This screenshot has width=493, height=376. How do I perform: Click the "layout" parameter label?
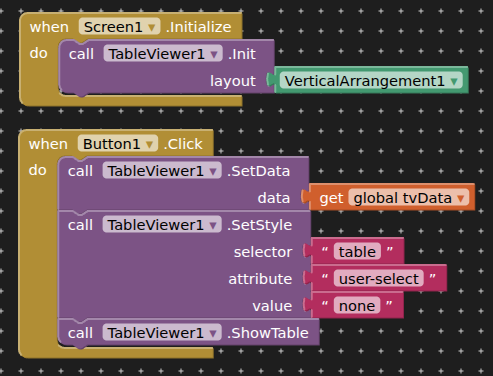tap(233, 81)
